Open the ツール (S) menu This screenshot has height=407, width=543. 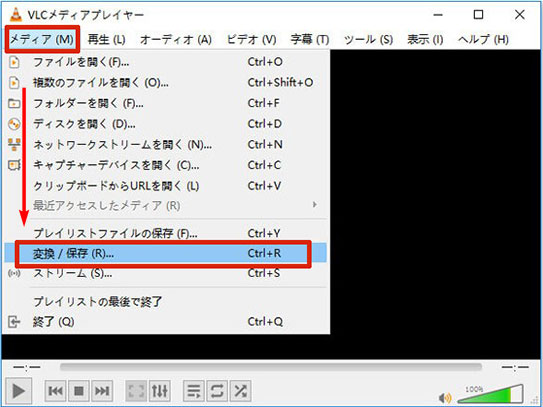click(368, 39)
